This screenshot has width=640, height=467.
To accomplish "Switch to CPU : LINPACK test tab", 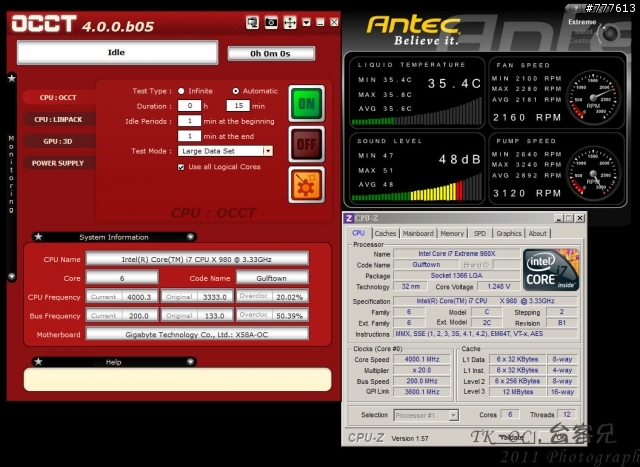I will (59, 119).
